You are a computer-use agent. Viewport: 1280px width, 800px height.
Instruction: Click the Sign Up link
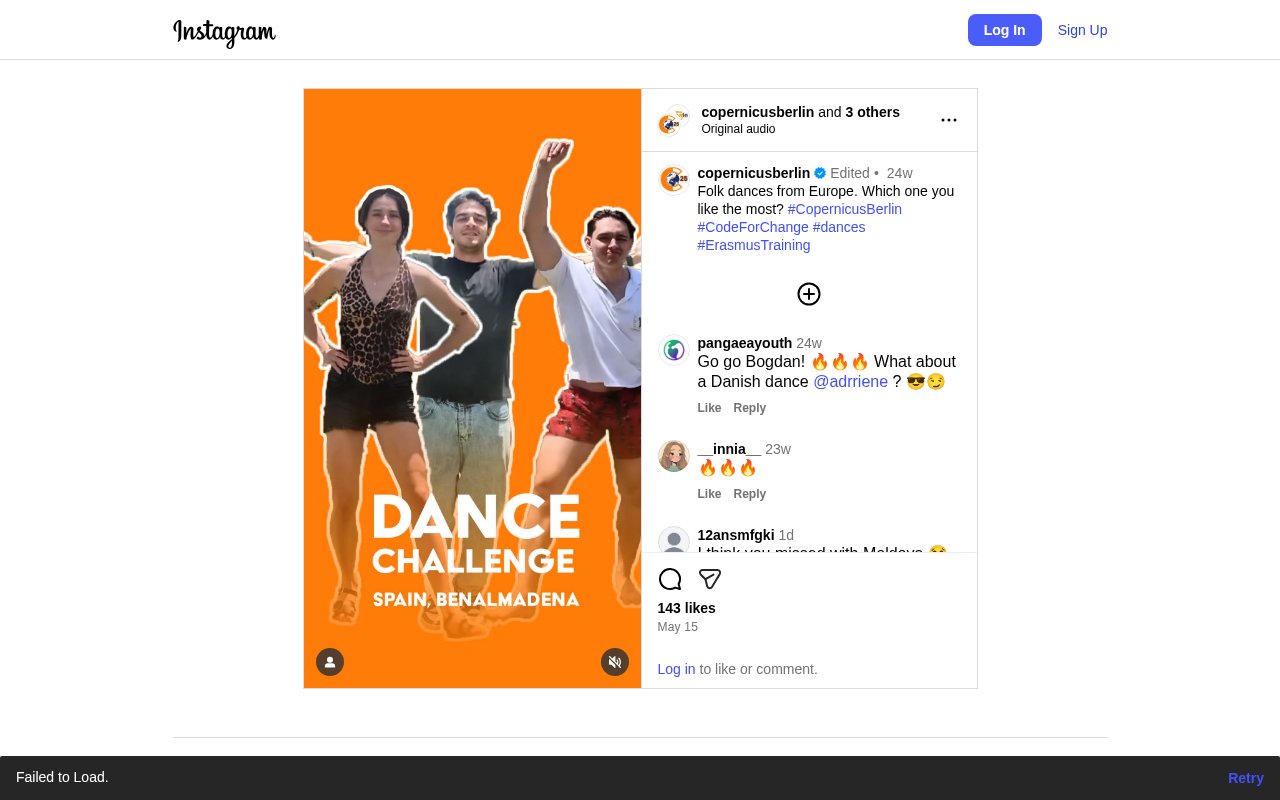click(x=1082, y=30)
